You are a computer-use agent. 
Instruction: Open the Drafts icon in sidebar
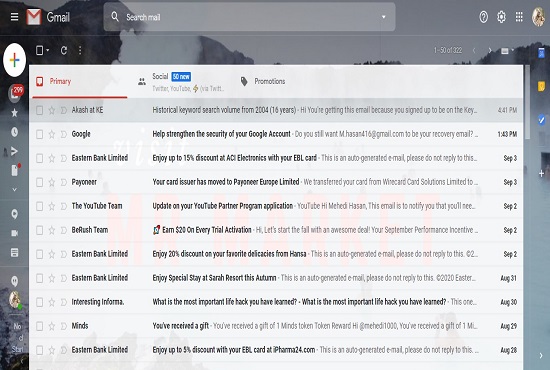tap(14, 170)
